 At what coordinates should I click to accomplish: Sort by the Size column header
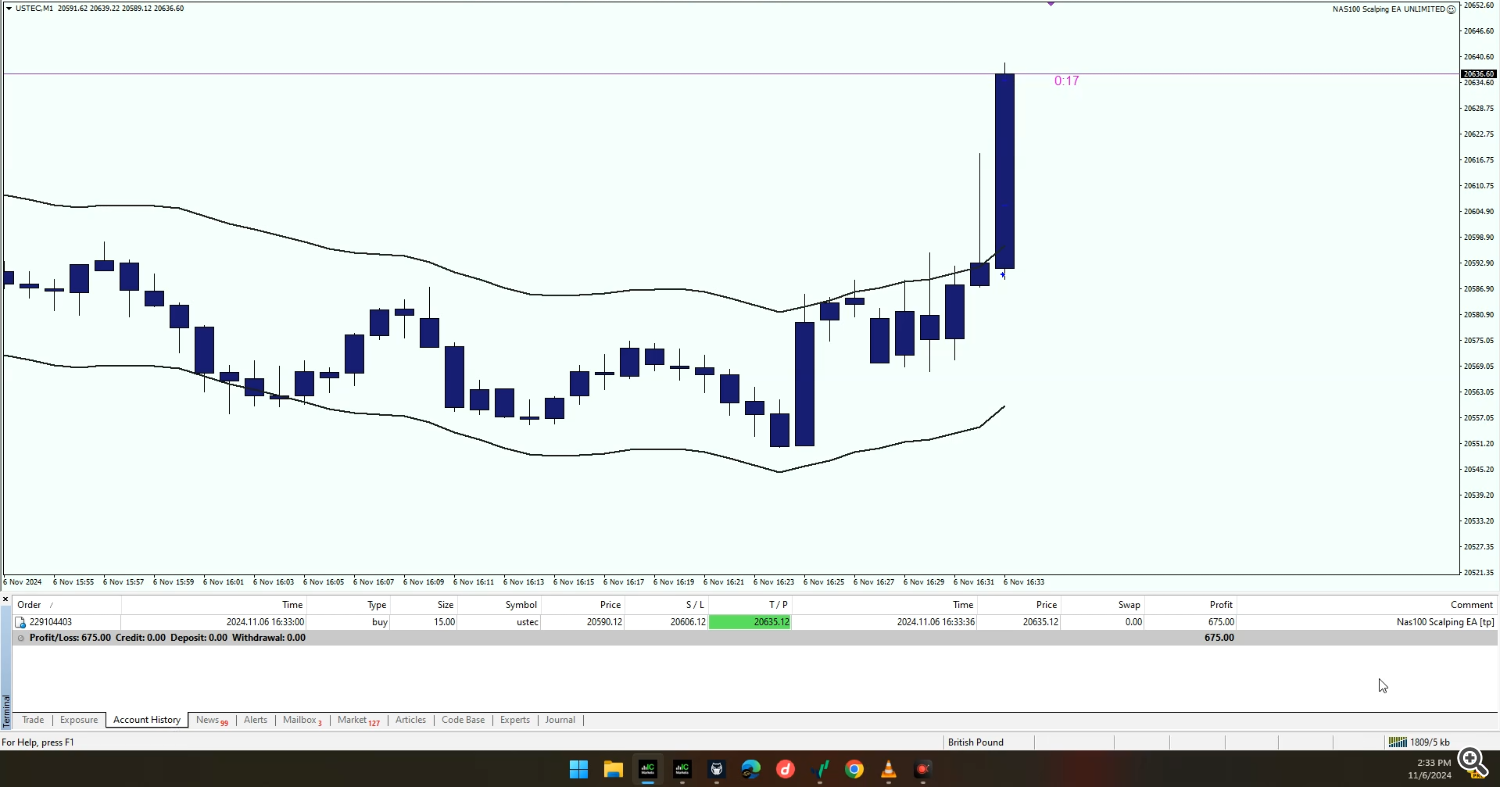pyautogui.click(x=424, y=605)
